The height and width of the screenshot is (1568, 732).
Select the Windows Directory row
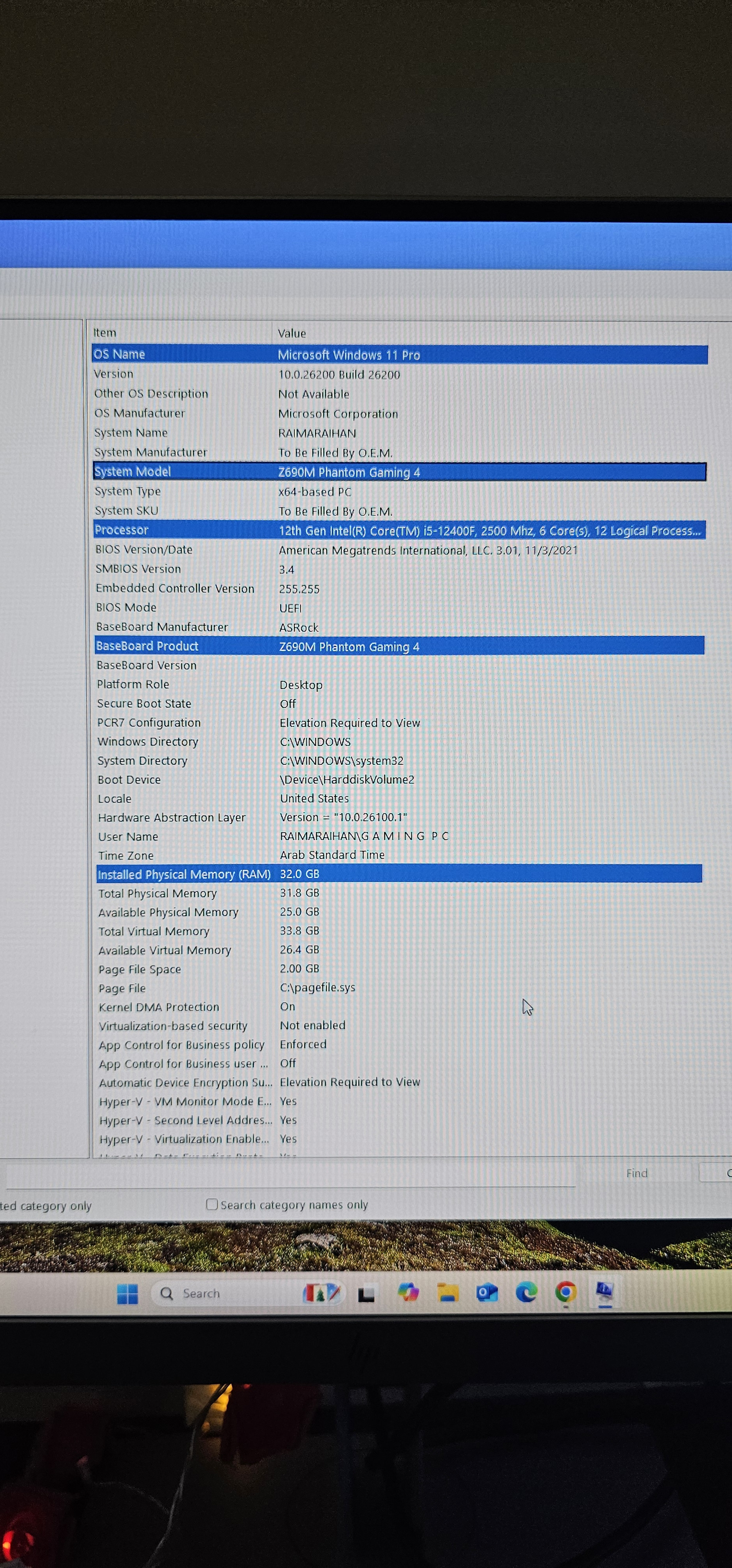click(400, 741)
